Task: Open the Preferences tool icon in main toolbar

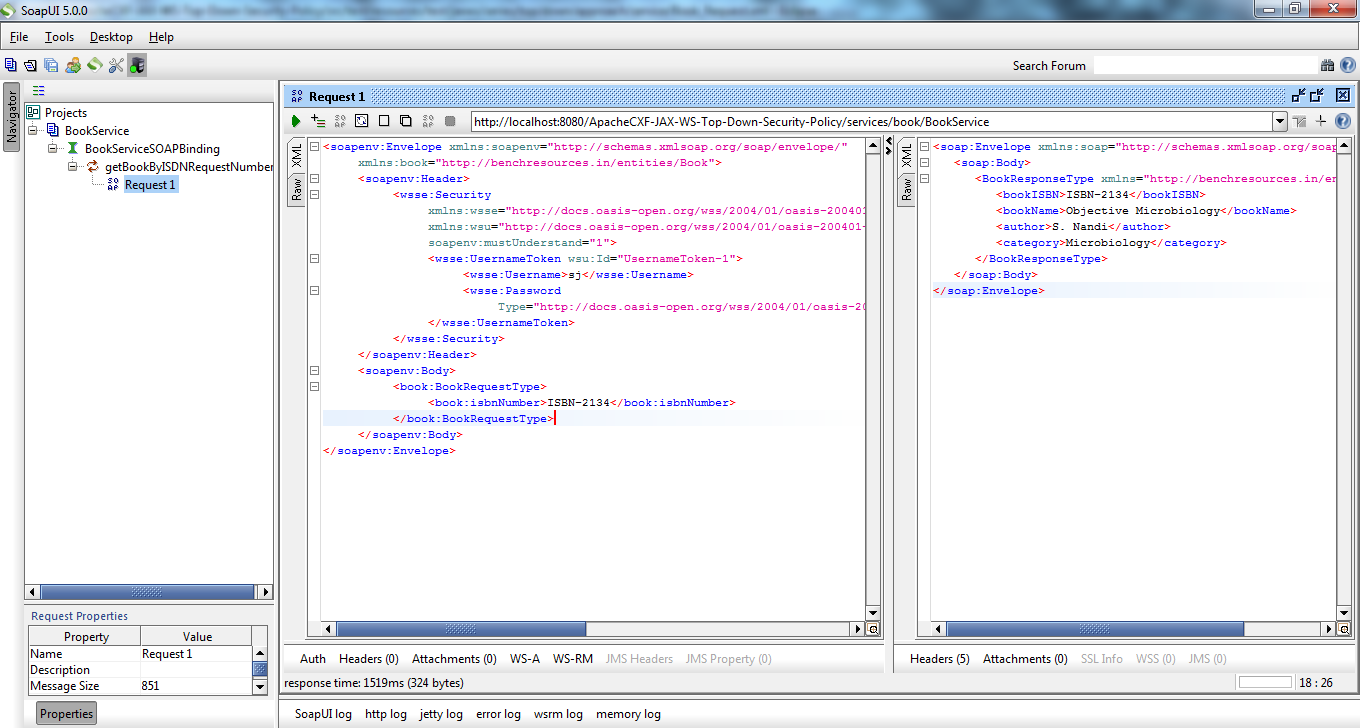Action: click(x=115, y=64)
